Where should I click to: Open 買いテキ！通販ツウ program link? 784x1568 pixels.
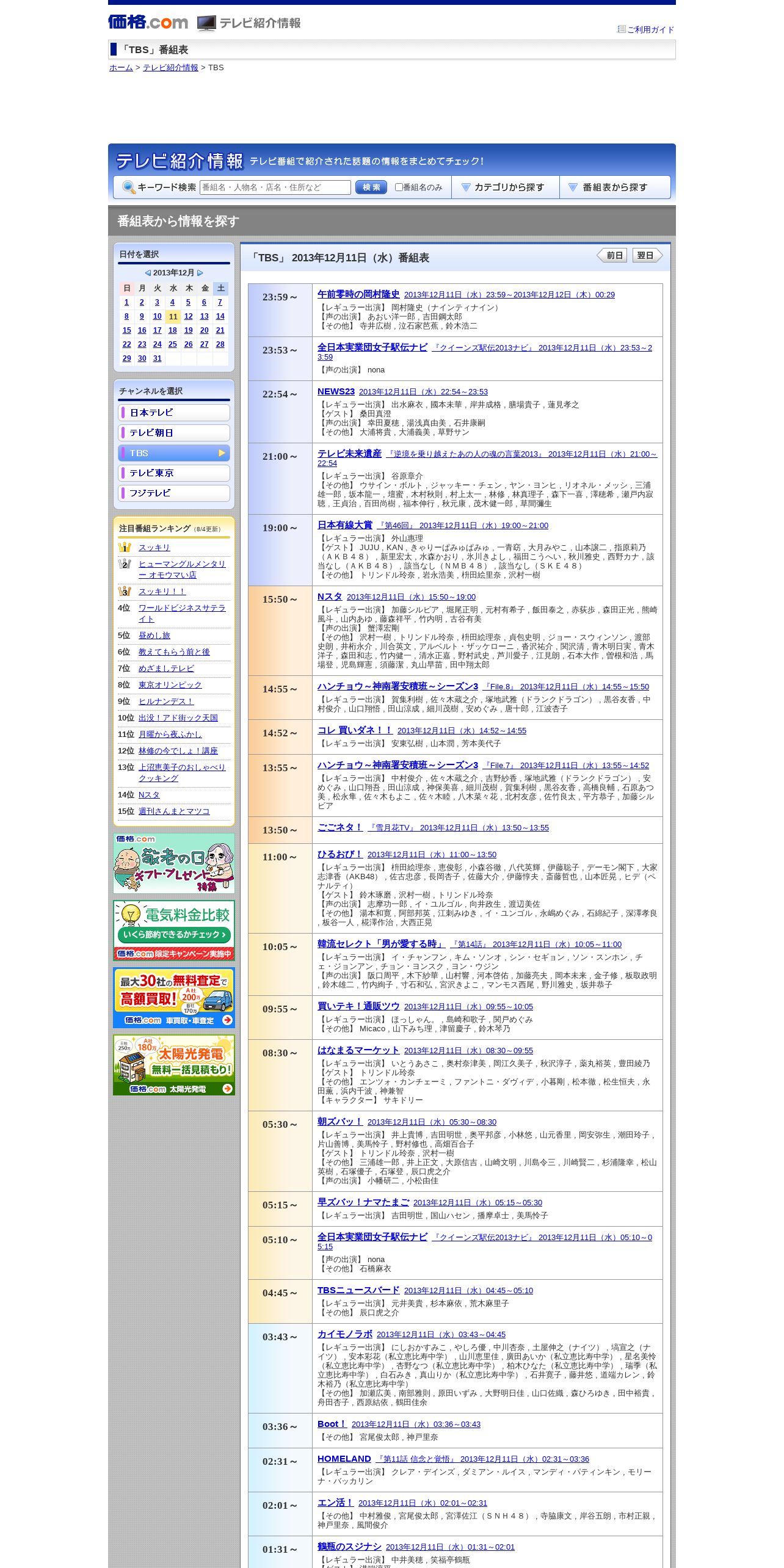(x=358, y=1006)
